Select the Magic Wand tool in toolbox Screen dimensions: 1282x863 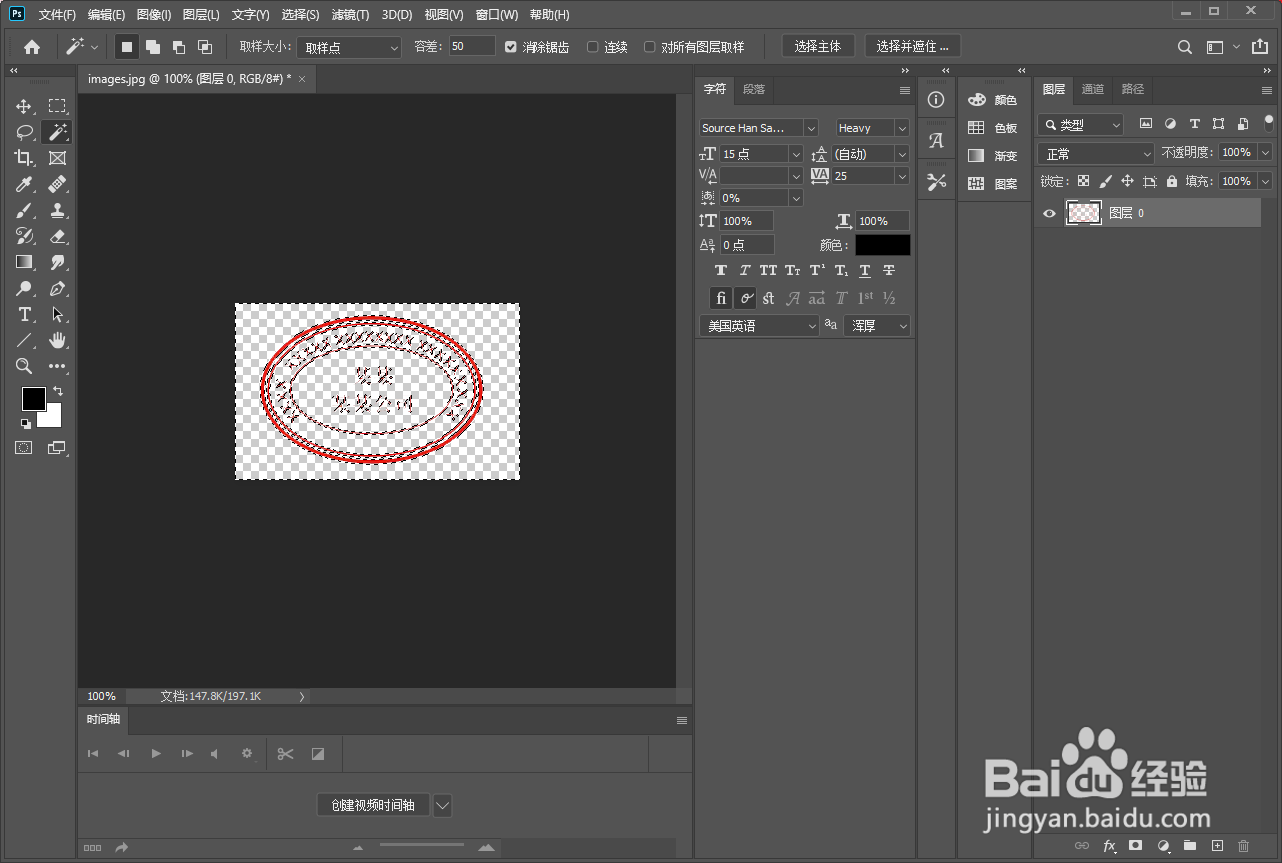(x=58, y=132)
